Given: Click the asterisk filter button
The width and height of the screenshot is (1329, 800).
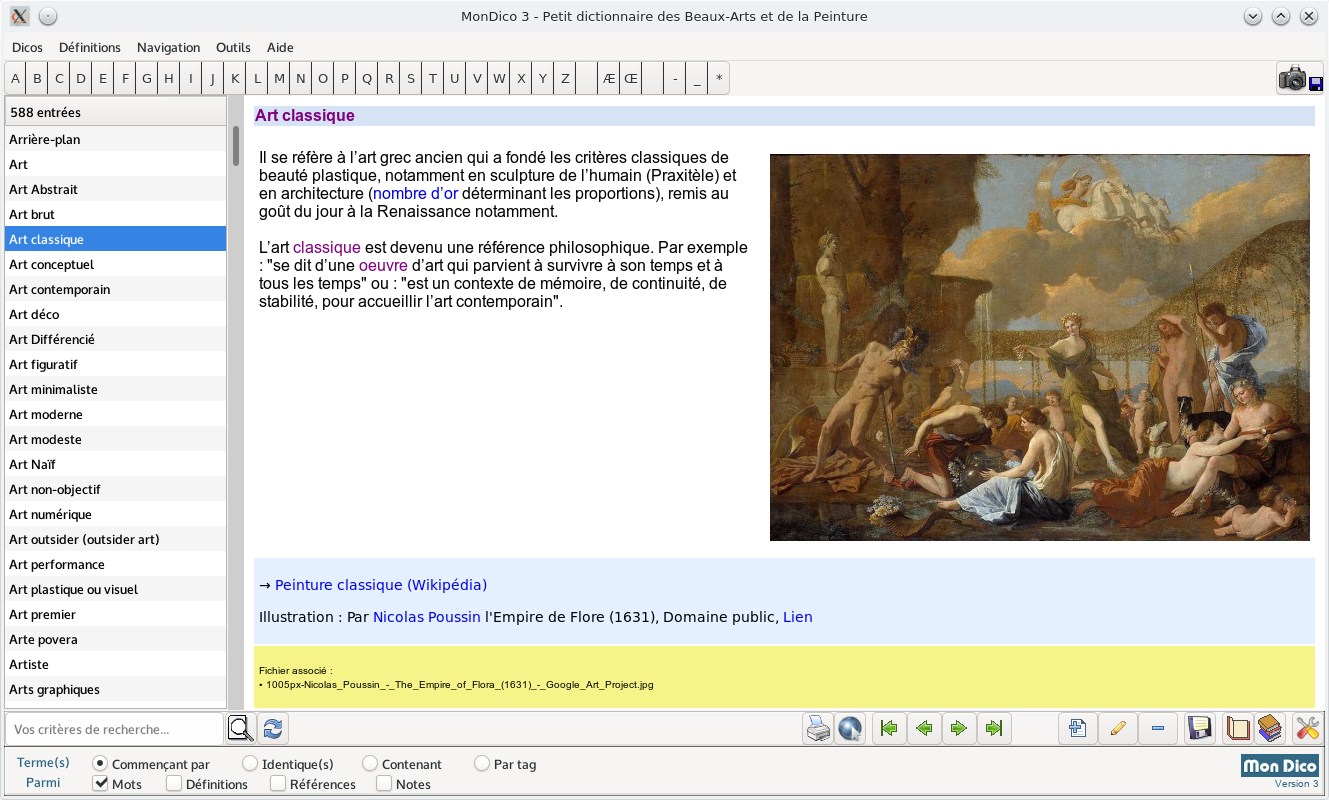Looking at the screenshot, I should 719,78.
